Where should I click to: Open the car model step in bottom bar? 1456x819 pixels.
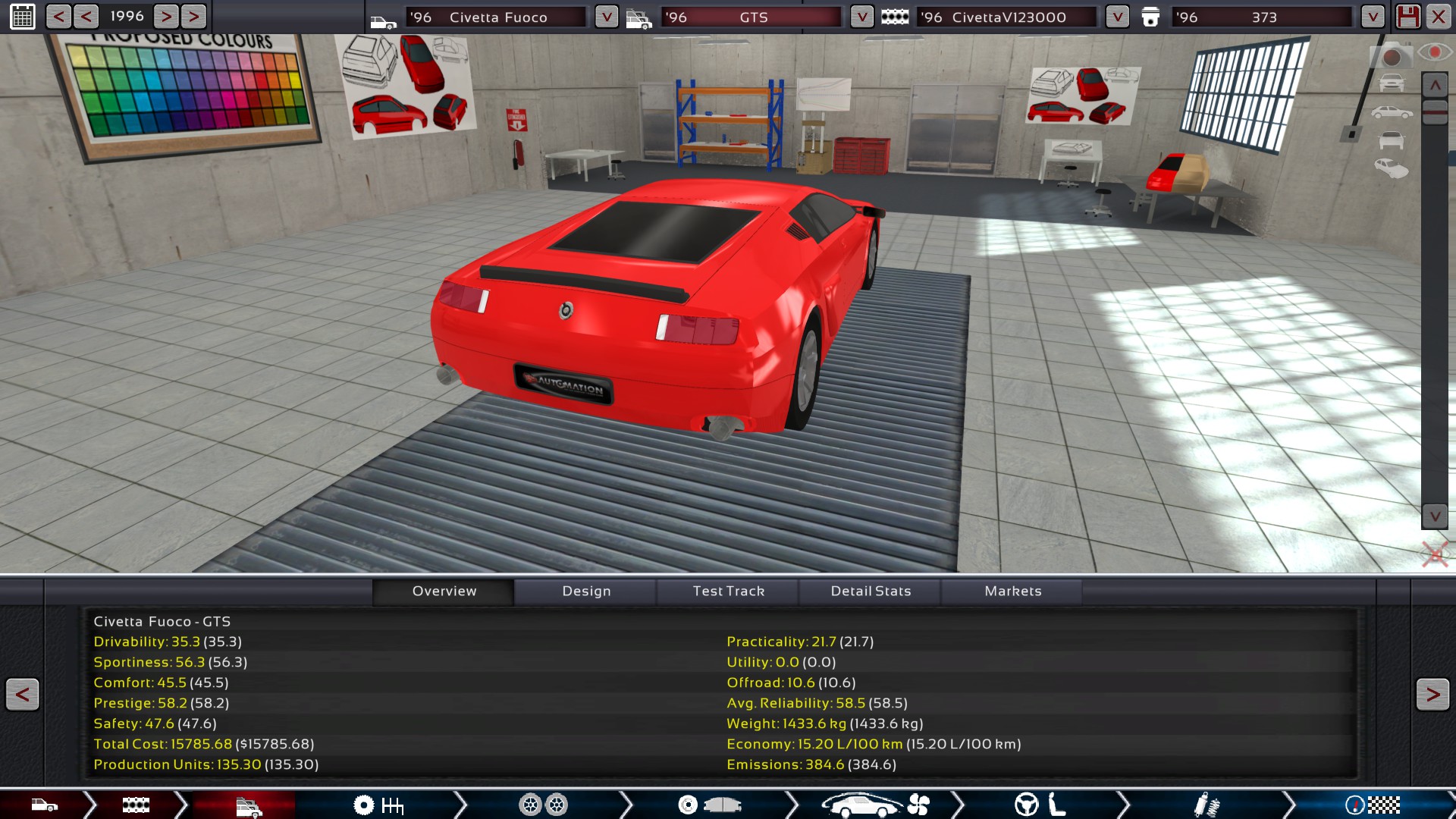pyautogui.click(x=44, y=805)
